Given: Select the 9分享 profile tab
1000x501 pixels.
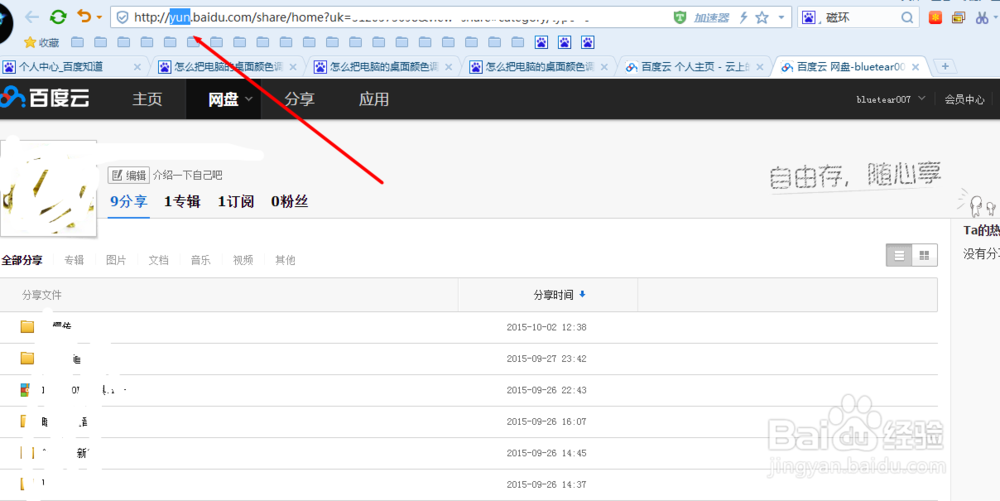Looking at the screenshot, I should 129,201.
